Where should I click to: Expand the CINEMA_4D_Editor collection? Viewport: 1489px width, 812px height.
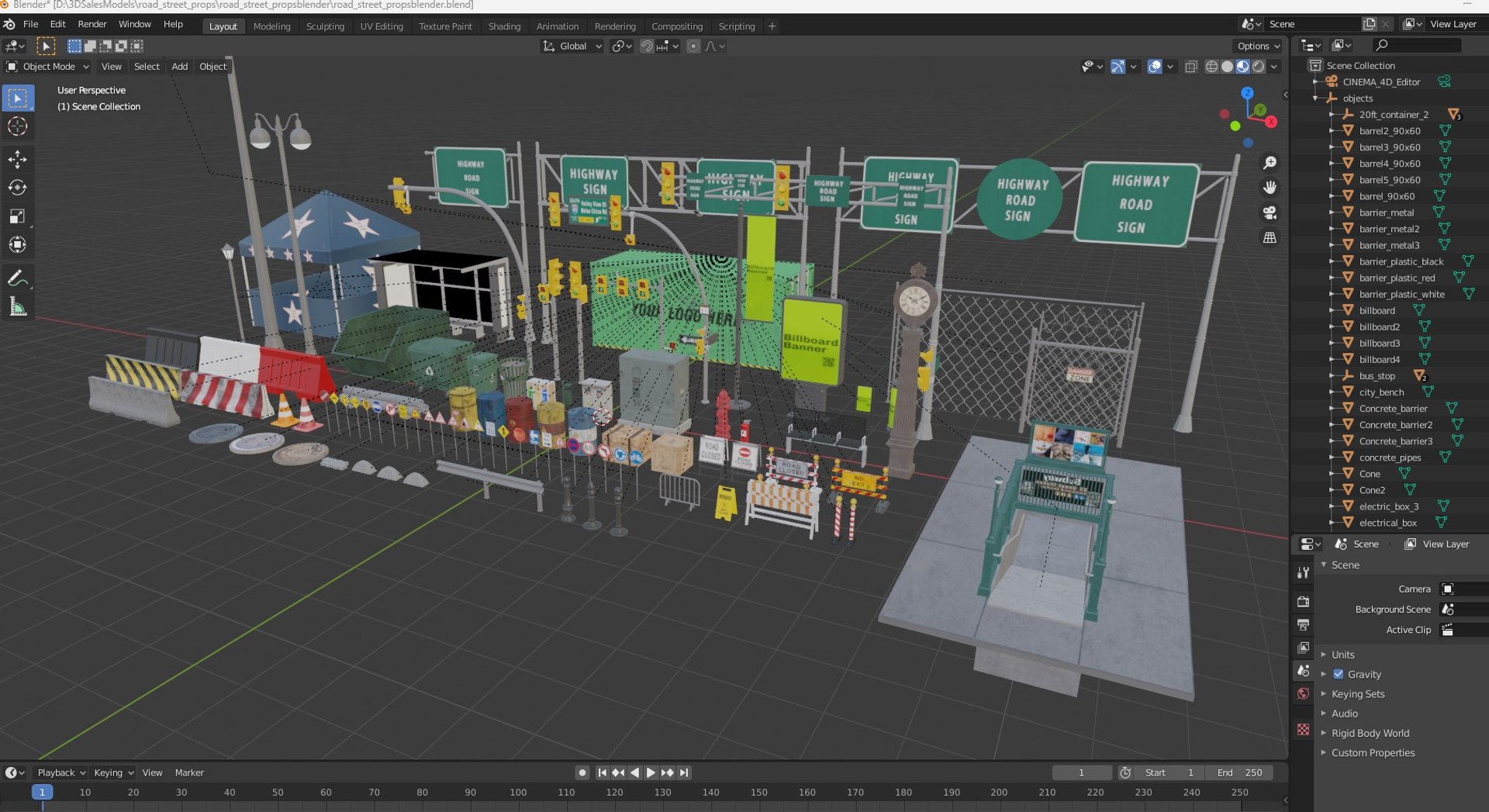click(1315, 82)
